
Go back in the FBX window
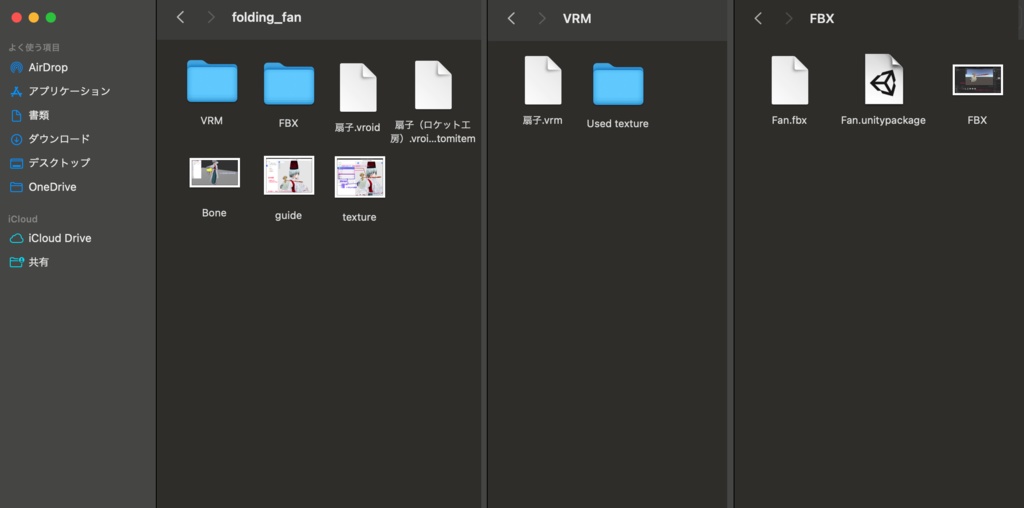758,18
